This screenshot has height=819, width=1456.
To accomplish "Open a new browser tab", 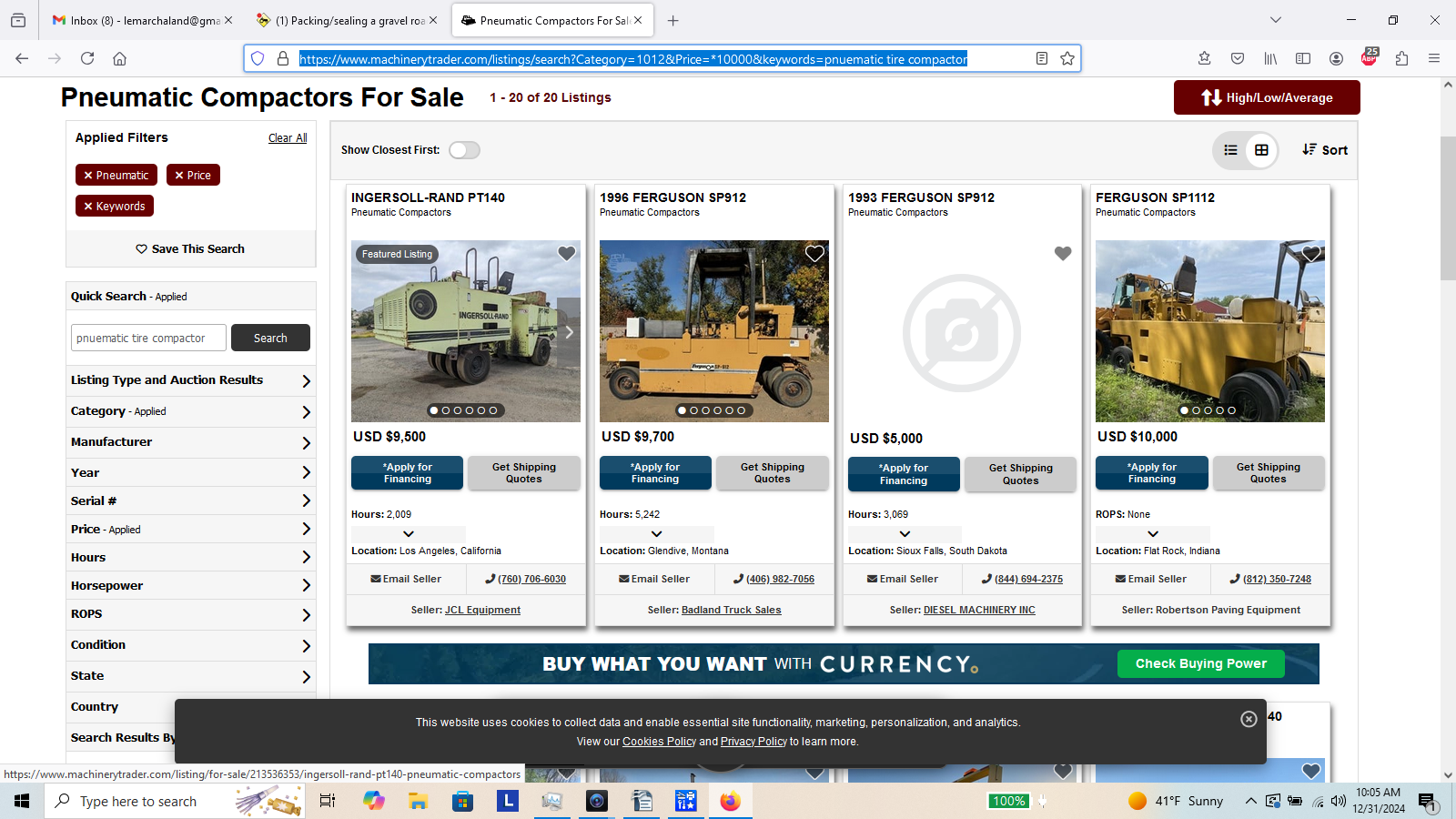I will point(672,20).
